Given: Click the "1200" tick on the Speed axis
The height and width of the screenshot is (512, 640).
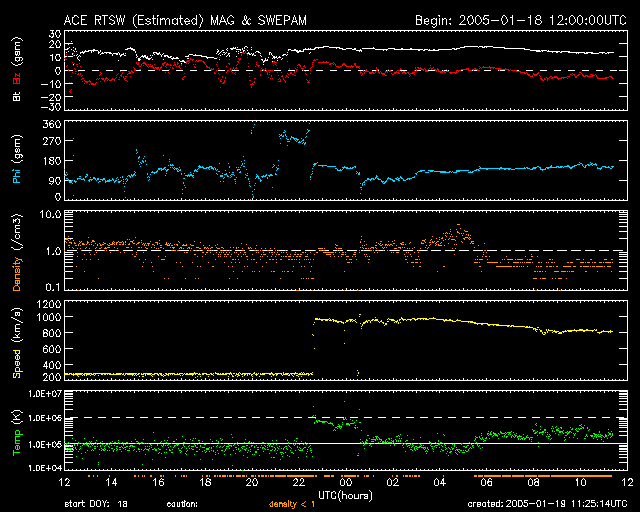Looking at the screenshot, I should point(49,304).
